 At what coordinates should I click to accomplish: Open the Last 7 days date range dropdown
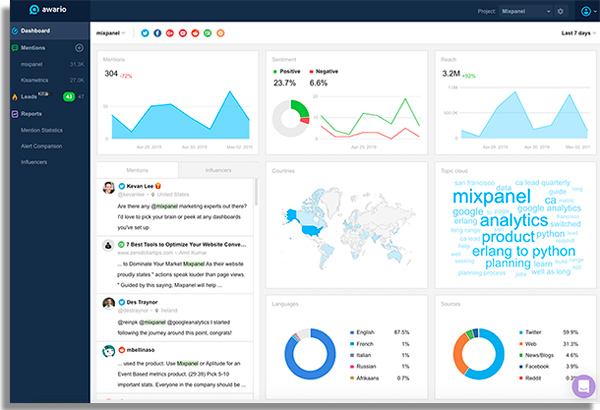579,33
